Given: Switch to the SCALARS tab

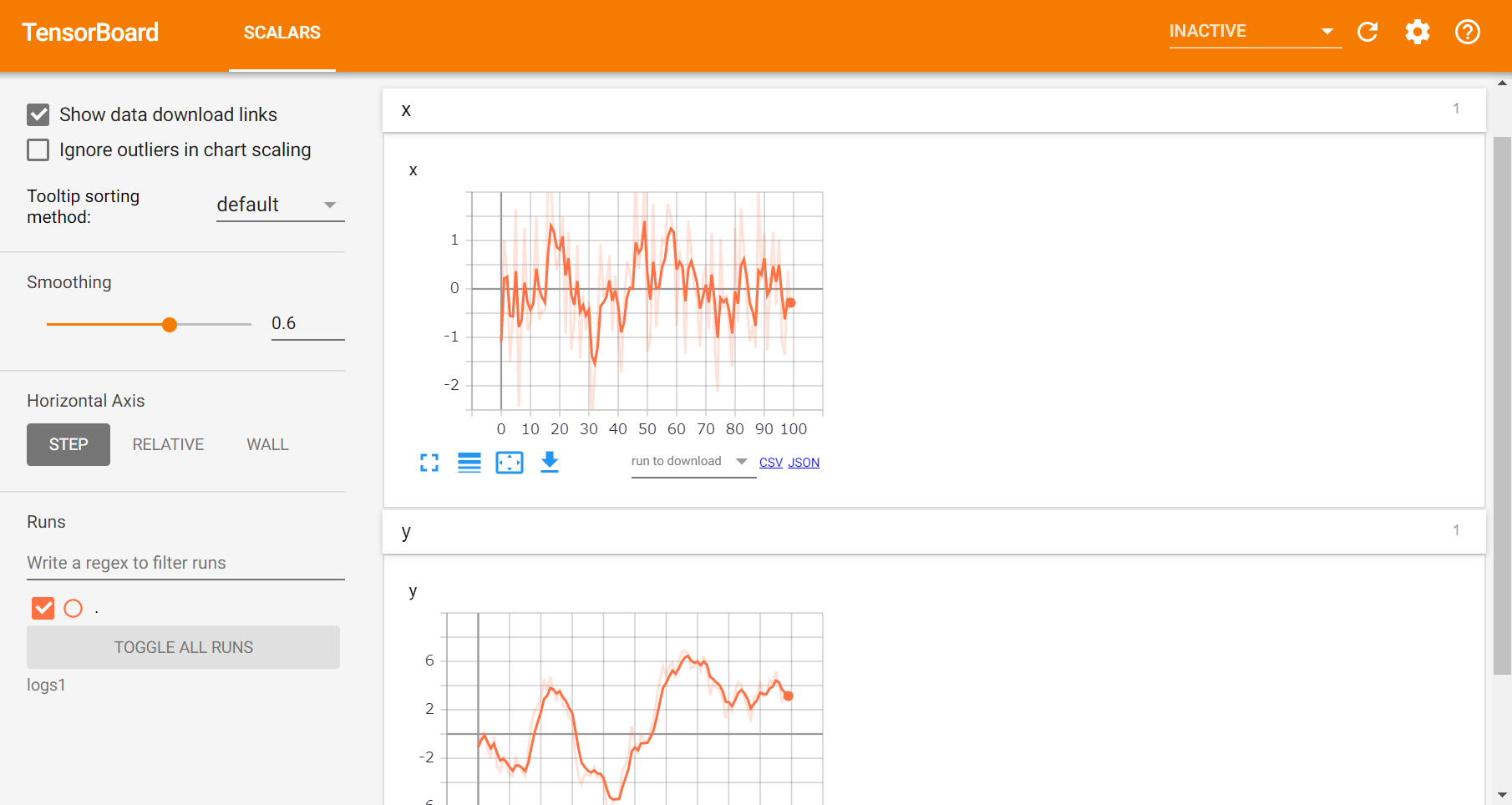Looking at the screenshot, I should 282,33.
